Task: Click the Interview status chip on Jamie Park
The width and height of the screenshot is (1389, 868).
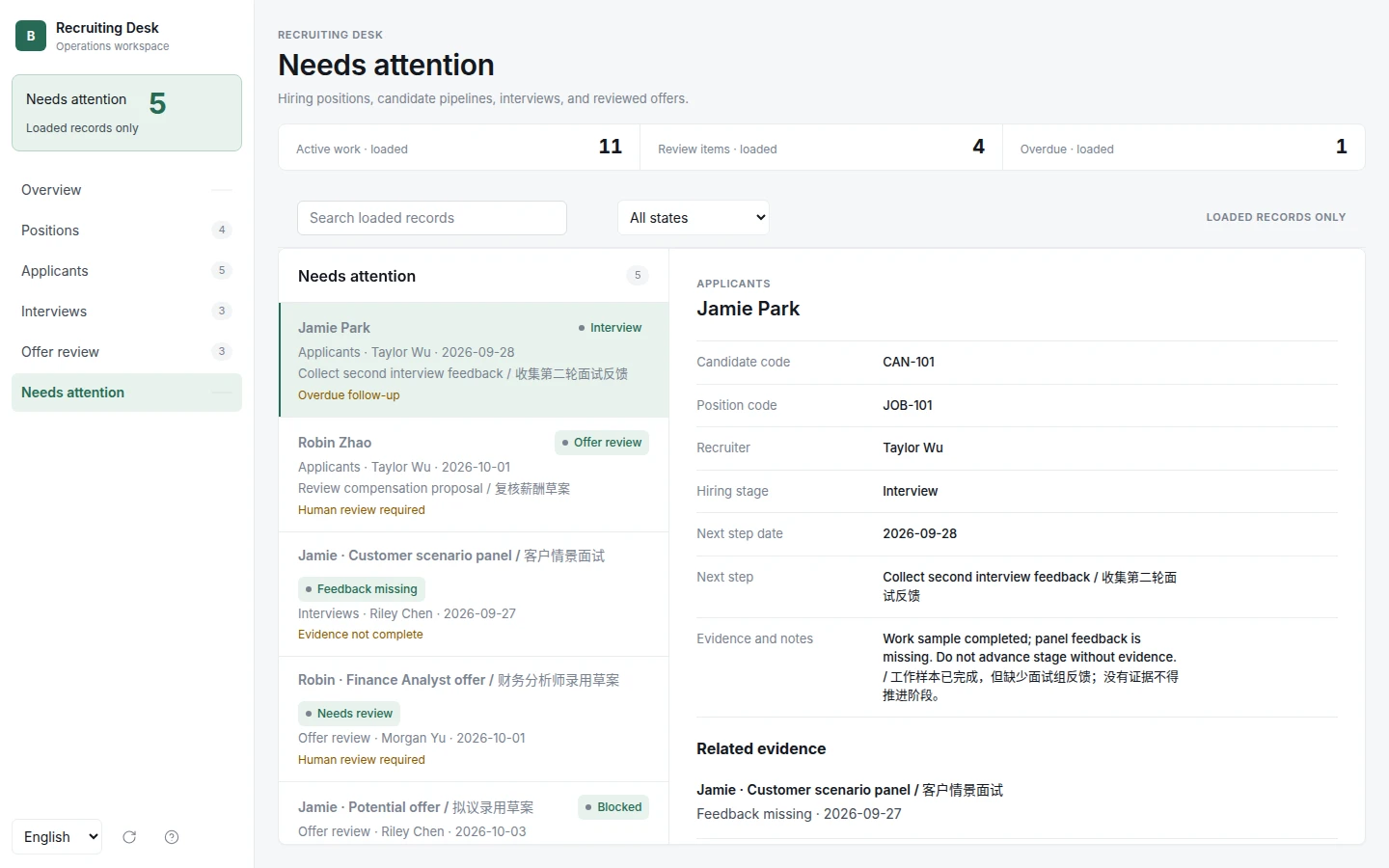Action: (610, 328)
